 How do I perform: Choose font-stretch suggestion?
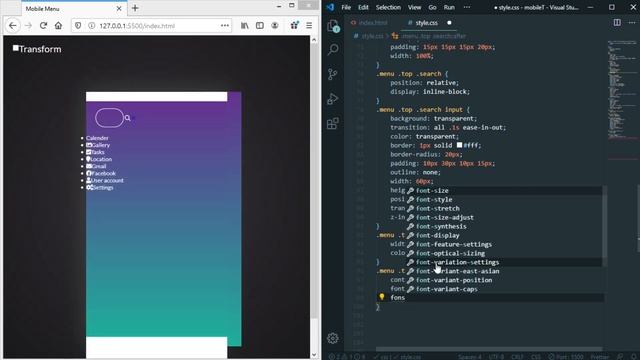pos(504,209)
